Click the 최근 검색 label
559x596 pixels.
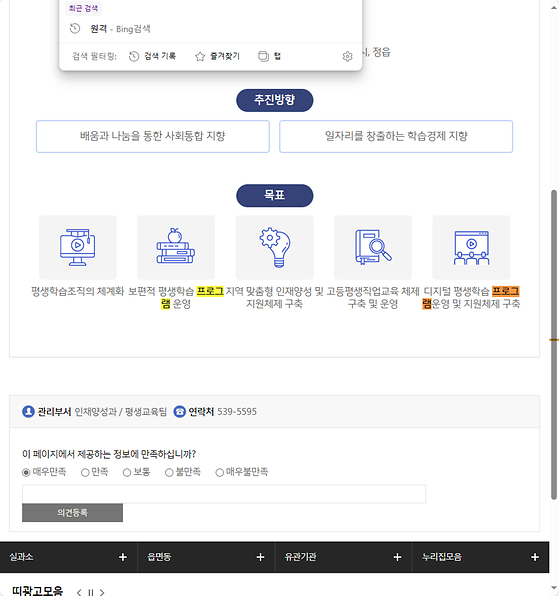tap(84, 8)
